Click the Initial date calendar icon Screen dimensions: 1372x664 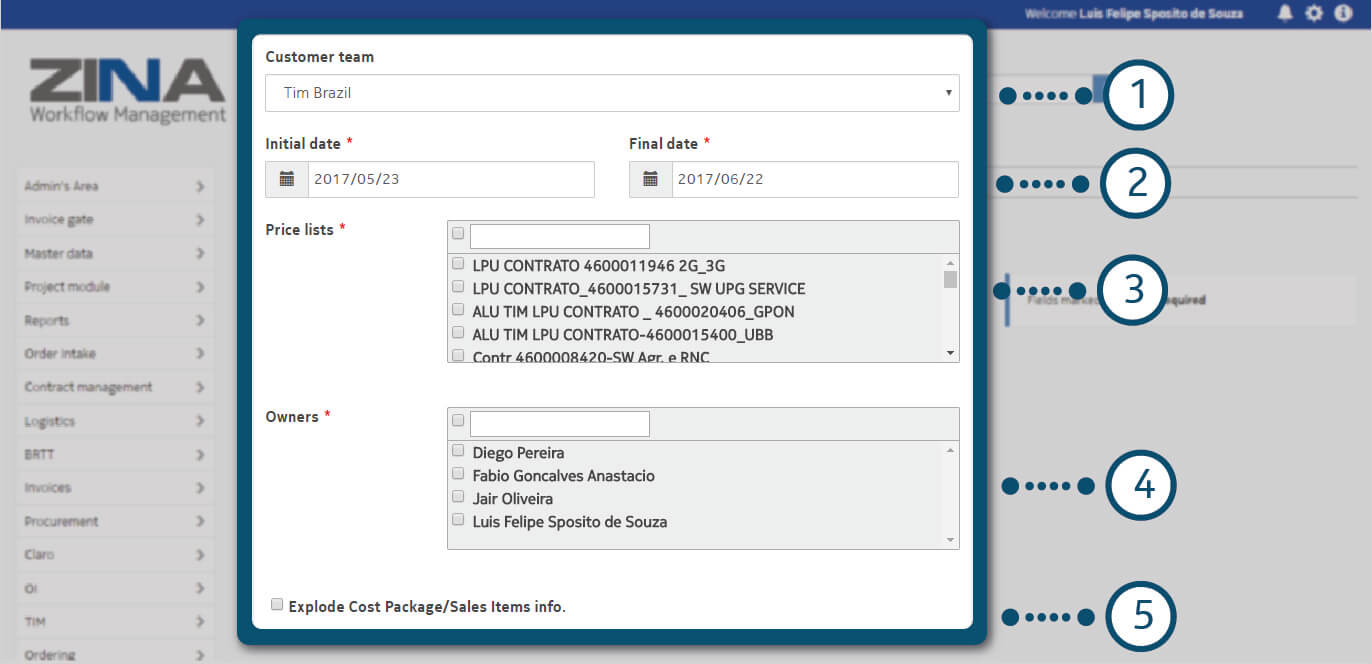(287, 179)
